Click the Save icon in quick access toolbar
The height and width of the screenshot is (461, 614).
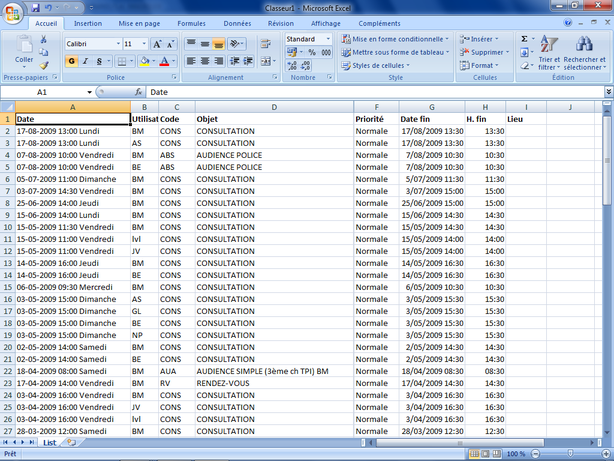pos(36,7)
